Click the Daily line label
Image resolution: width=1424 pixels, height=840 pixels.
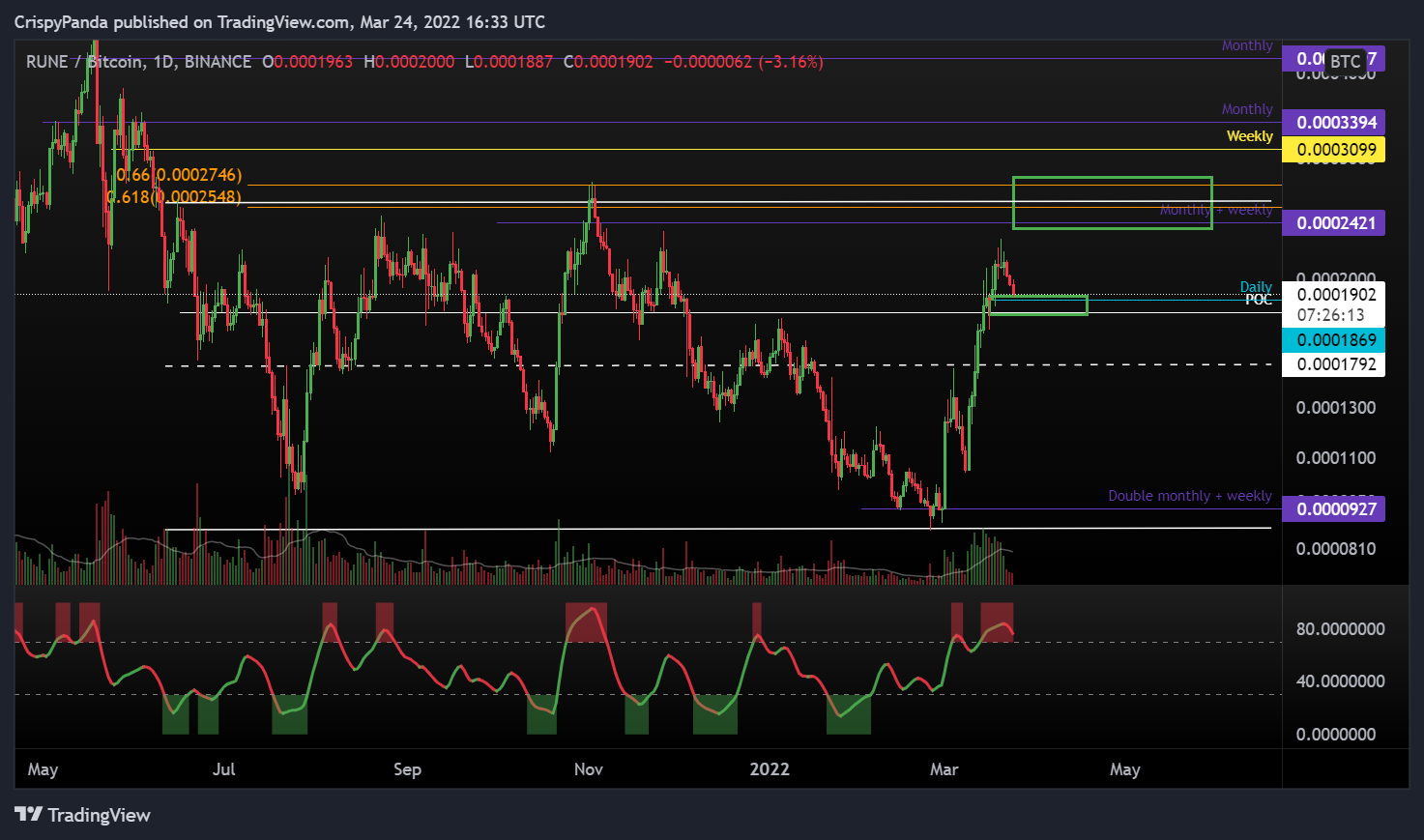pyautogui.click(x=1256, y=287)
